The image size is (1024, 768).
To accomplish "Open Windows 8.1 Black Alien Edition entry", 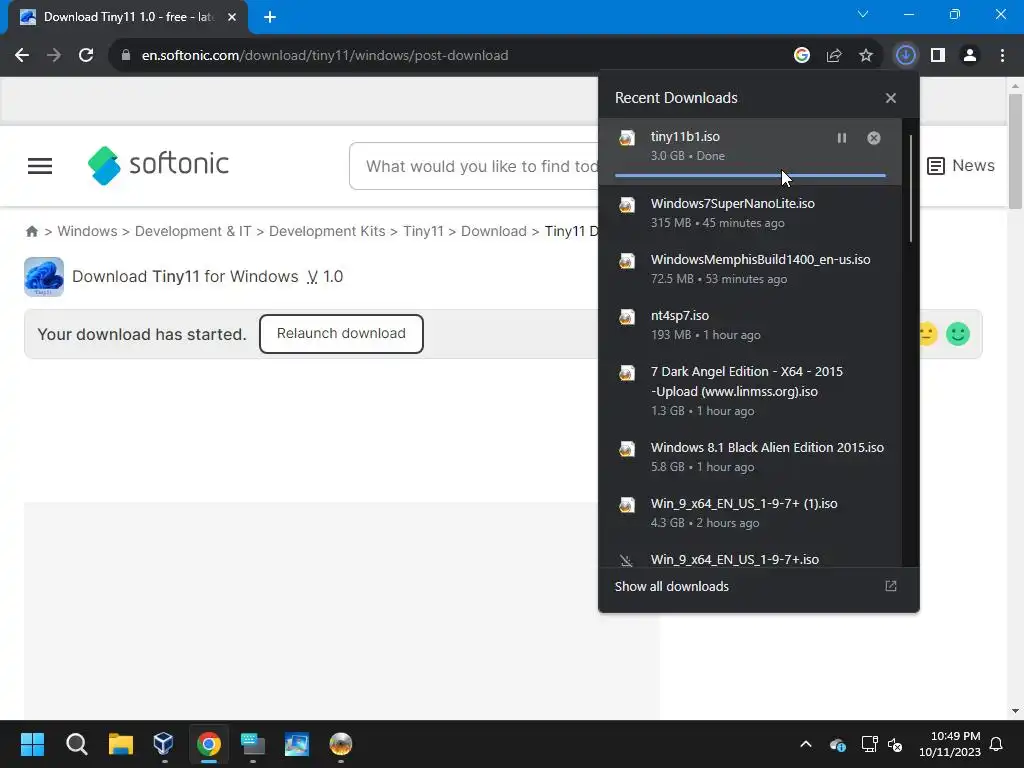I will [x=750, y=456].
